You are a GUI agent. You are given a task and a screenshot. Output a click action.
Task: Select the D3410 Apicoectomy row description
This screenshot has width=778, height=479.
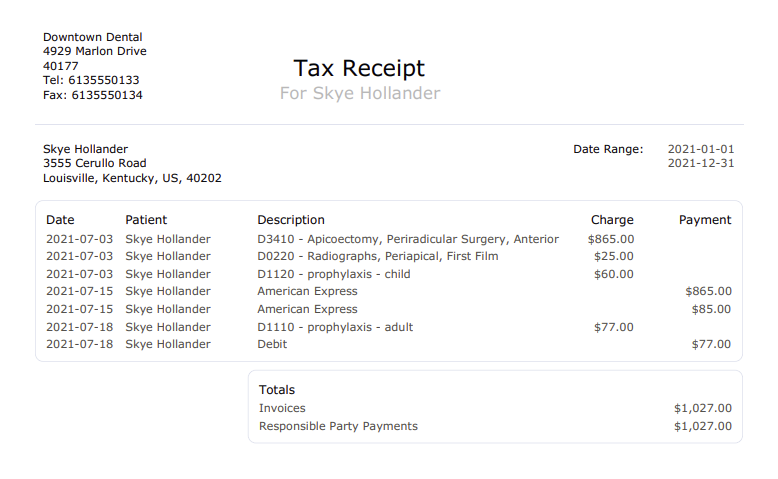tap(408, 239)
